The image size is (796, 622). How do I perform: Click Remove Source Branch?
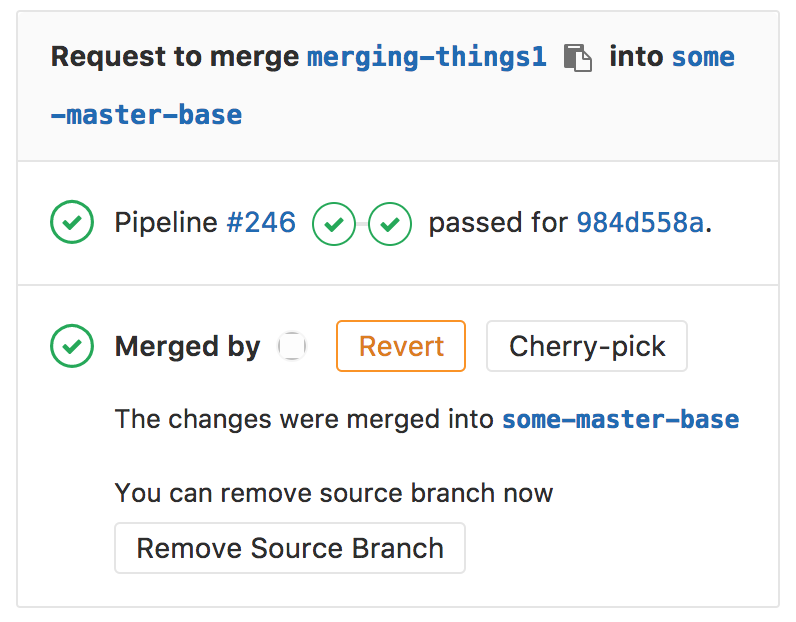[290, 548]
